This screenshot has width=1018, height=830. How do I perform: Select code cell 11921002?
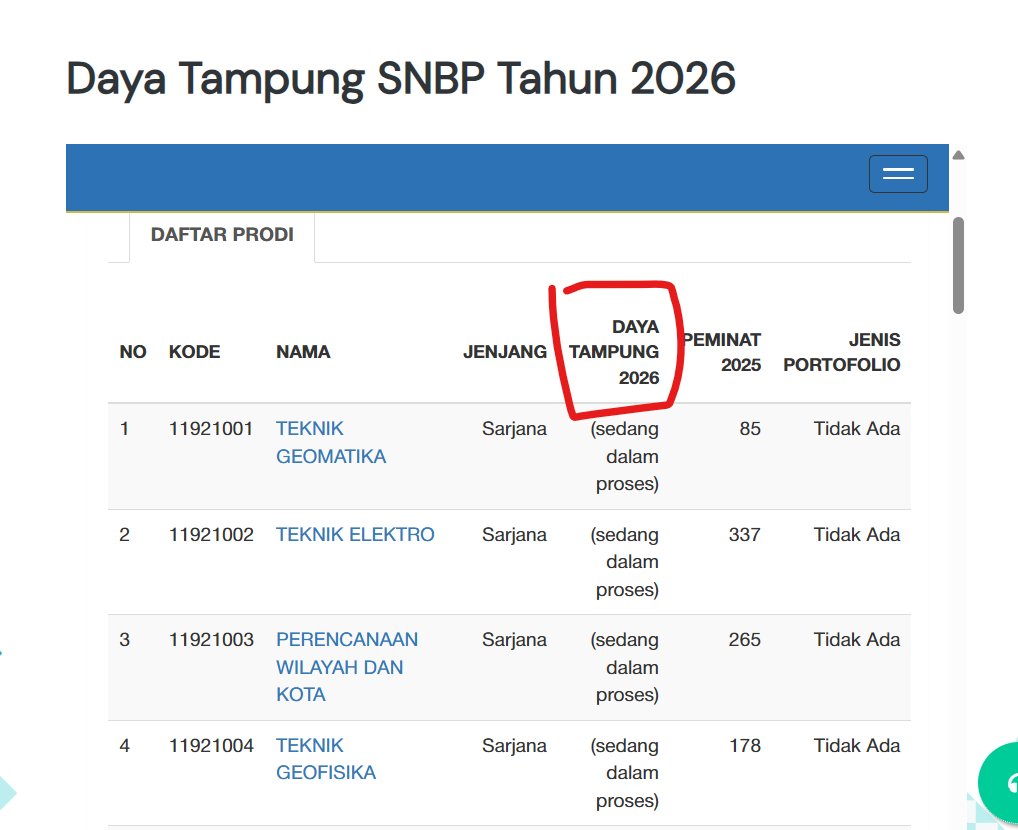pos(211,534)
